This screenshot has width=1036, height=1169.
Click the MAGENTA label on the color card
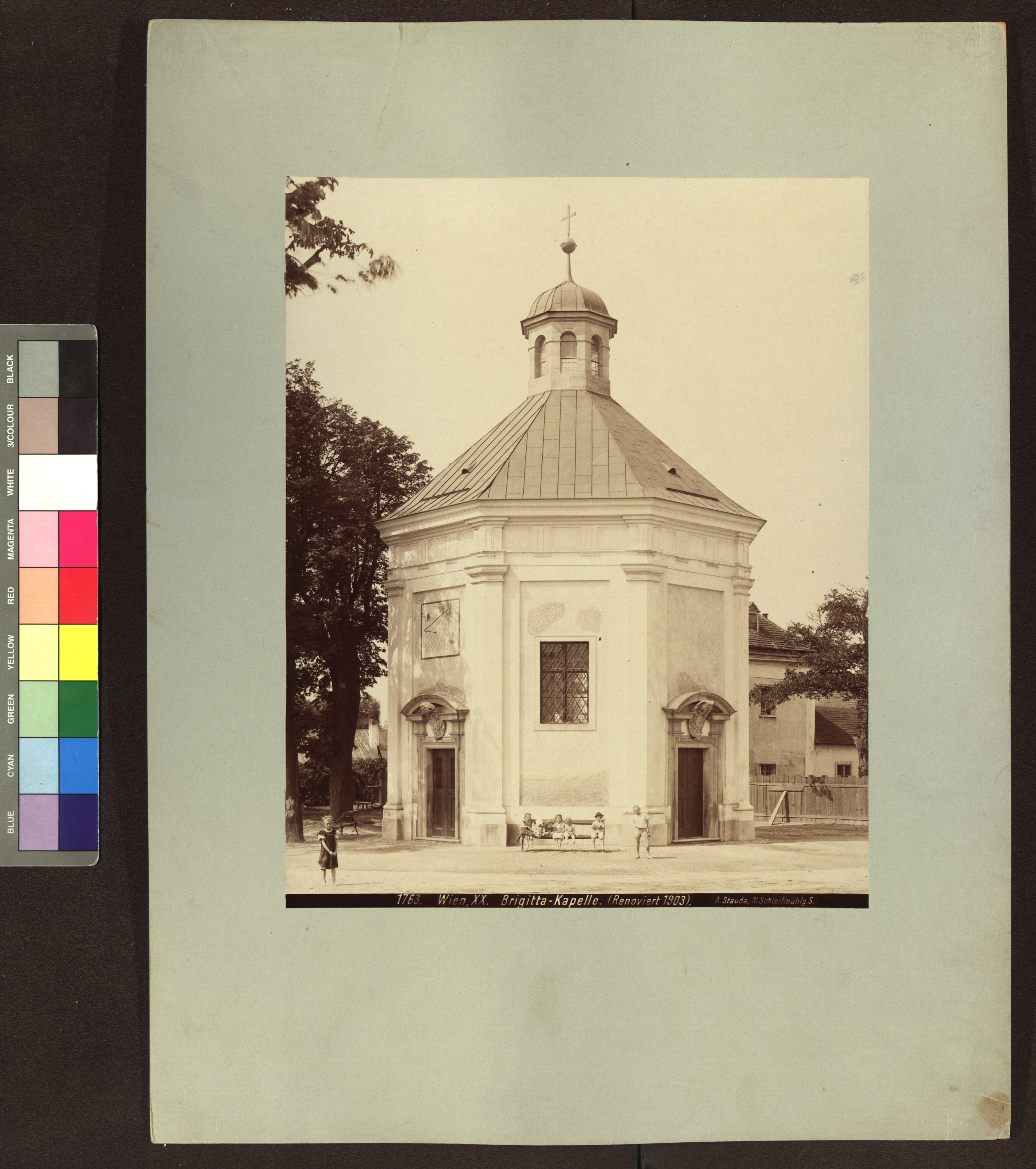(x=10, y=539)
